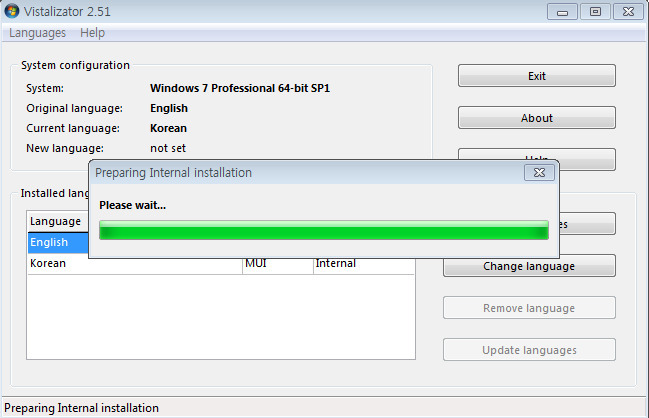Viewport: 649px width, 418px height.
Task: Click the Language column header
Action: (x=58, y=221)
